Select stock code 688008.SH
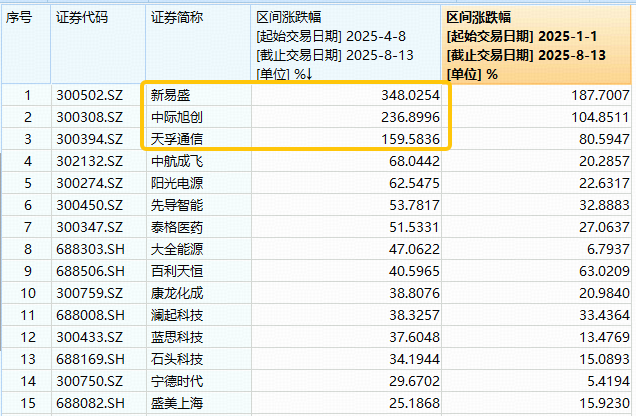This screenshot has width=636, height=416. click(90, 315)
